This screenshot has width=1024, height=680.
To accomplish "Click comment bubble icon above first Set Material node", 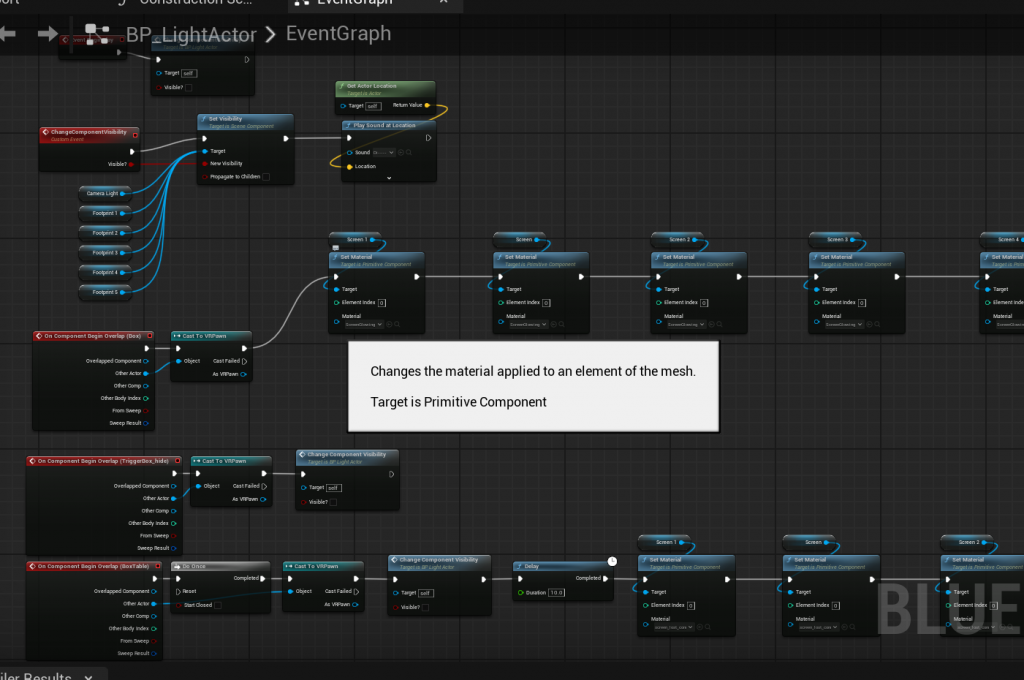I will (335, 248).
